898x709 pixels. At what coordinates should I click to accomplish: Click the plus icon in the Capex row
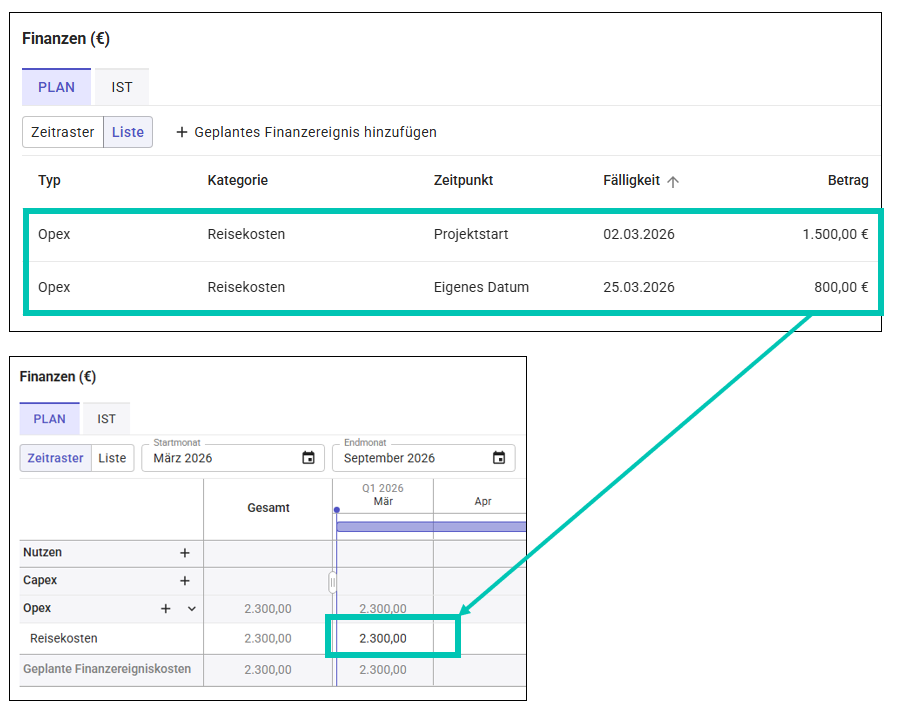click(184, 581)
